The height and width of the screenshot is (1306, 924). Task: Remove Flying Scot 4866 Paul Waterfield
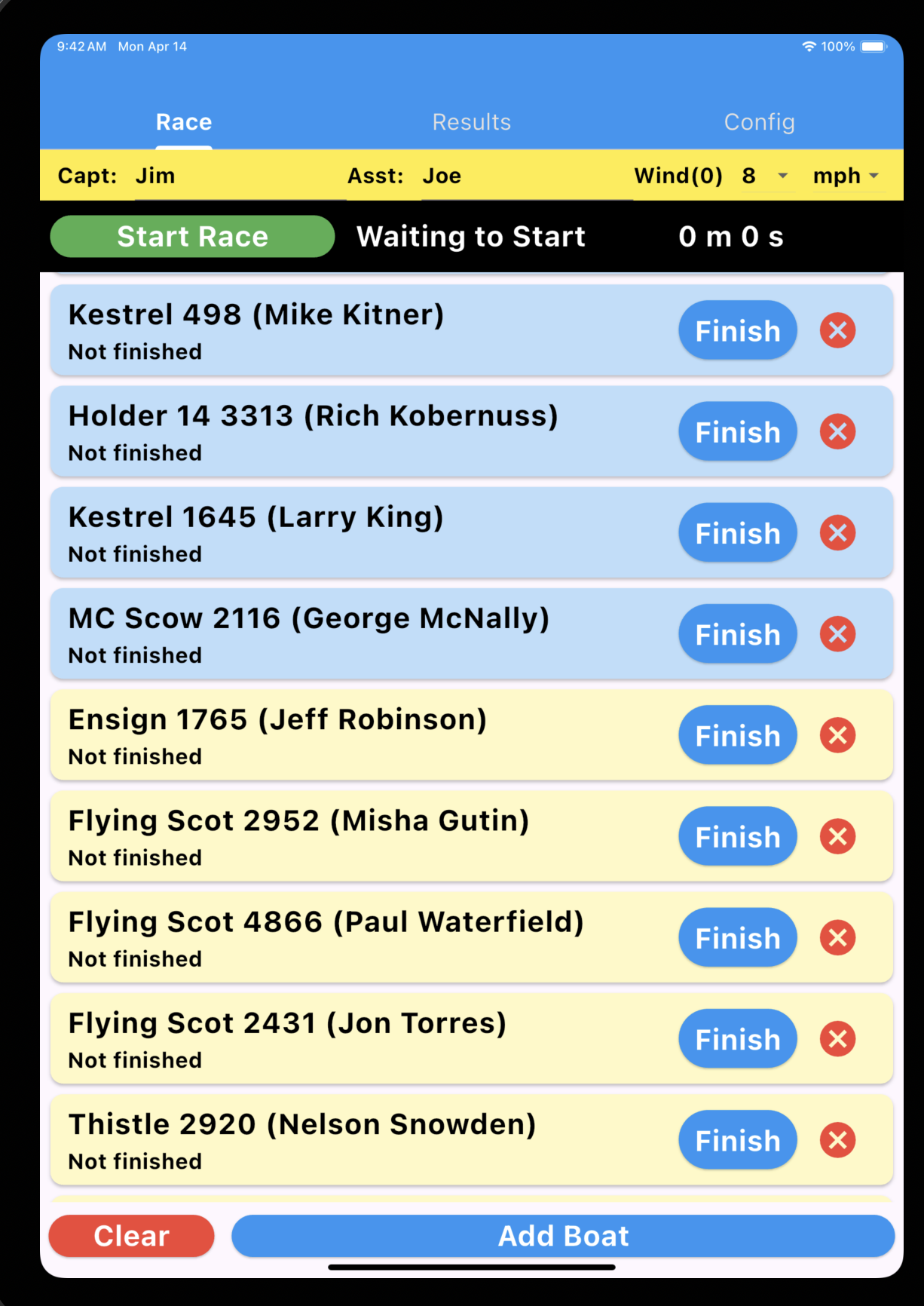(x=837, y=938)
